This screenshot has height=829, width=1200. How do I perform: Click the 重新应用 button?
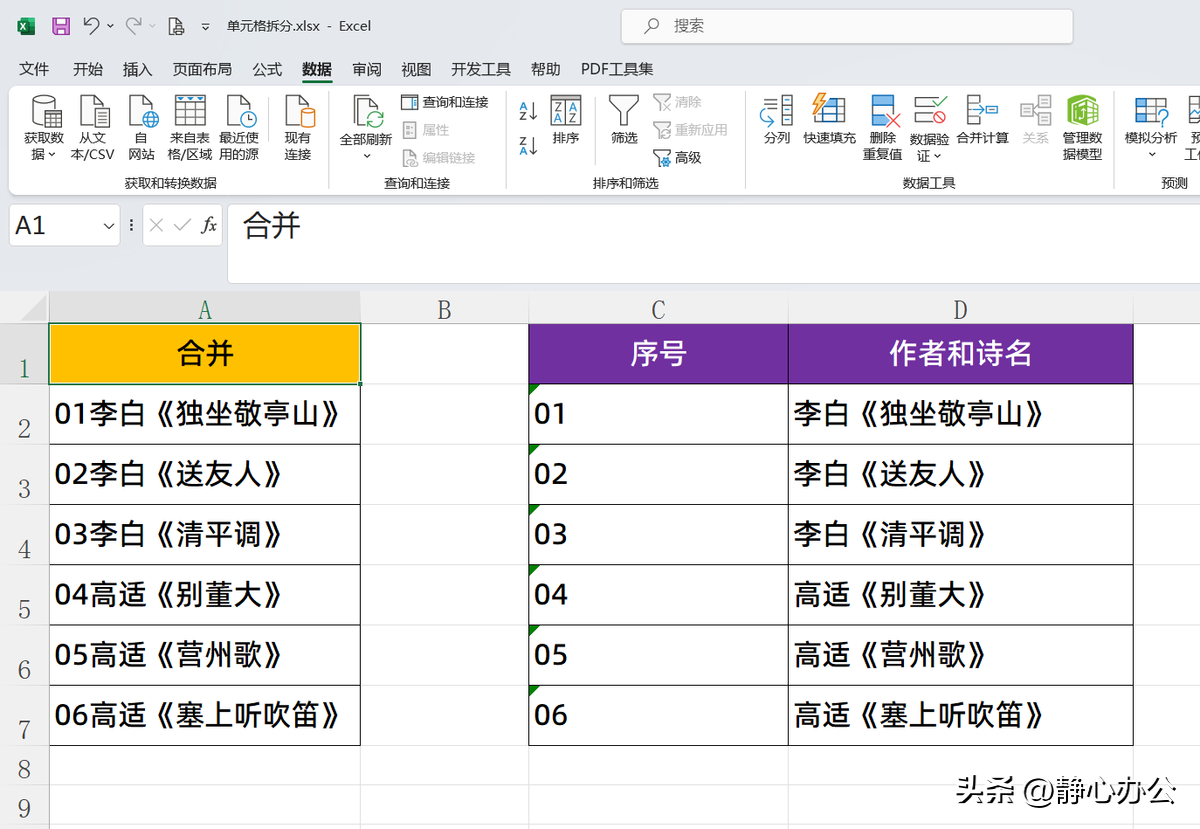coord(690,130)
